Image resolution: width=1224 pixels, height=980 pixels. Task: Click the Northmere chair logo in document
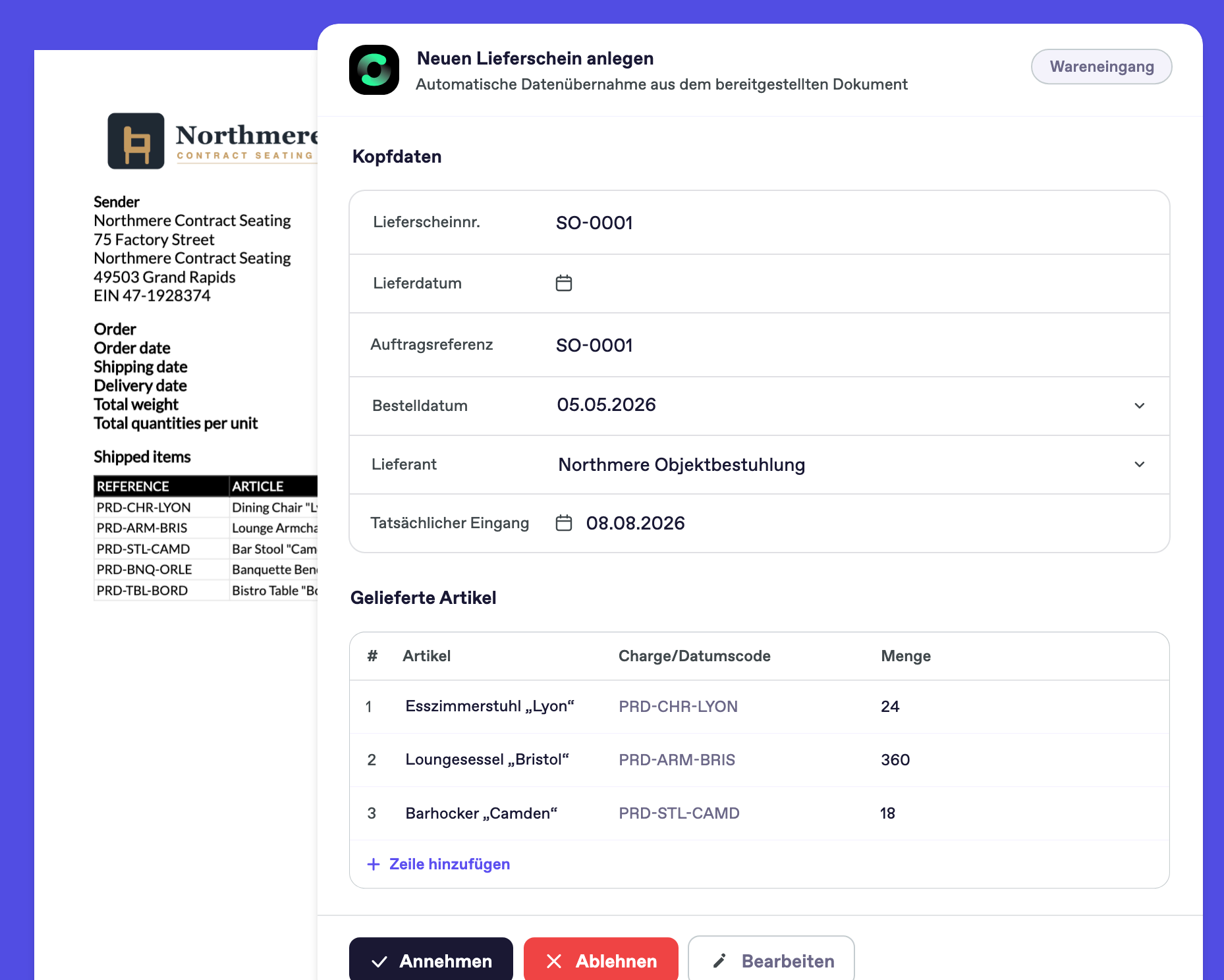[136, 141]
